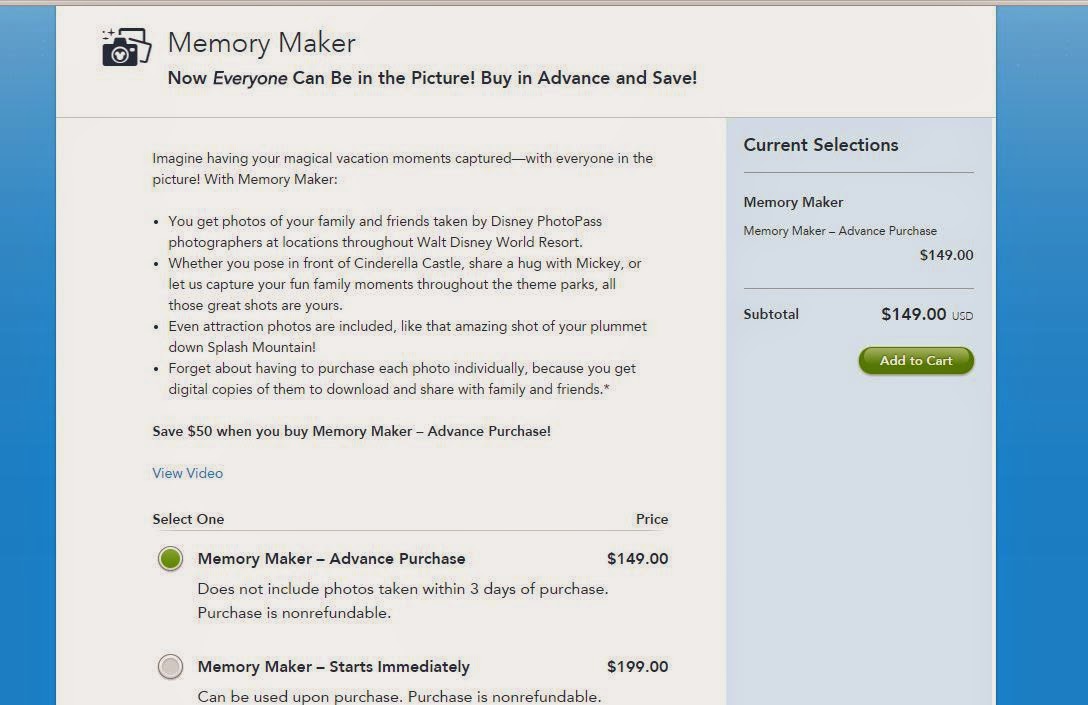
Task: Click the Memory Maker camera icon
Action: pyautogui.click(x=126, y=47)
